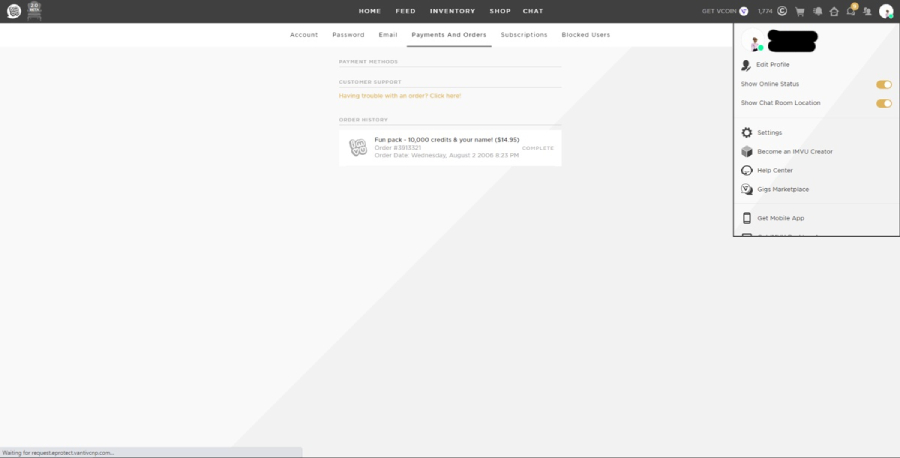The height and width of the screenshot is (458, 900).
Task: Open Settings from dropdown menu
Action: [769, 133]
